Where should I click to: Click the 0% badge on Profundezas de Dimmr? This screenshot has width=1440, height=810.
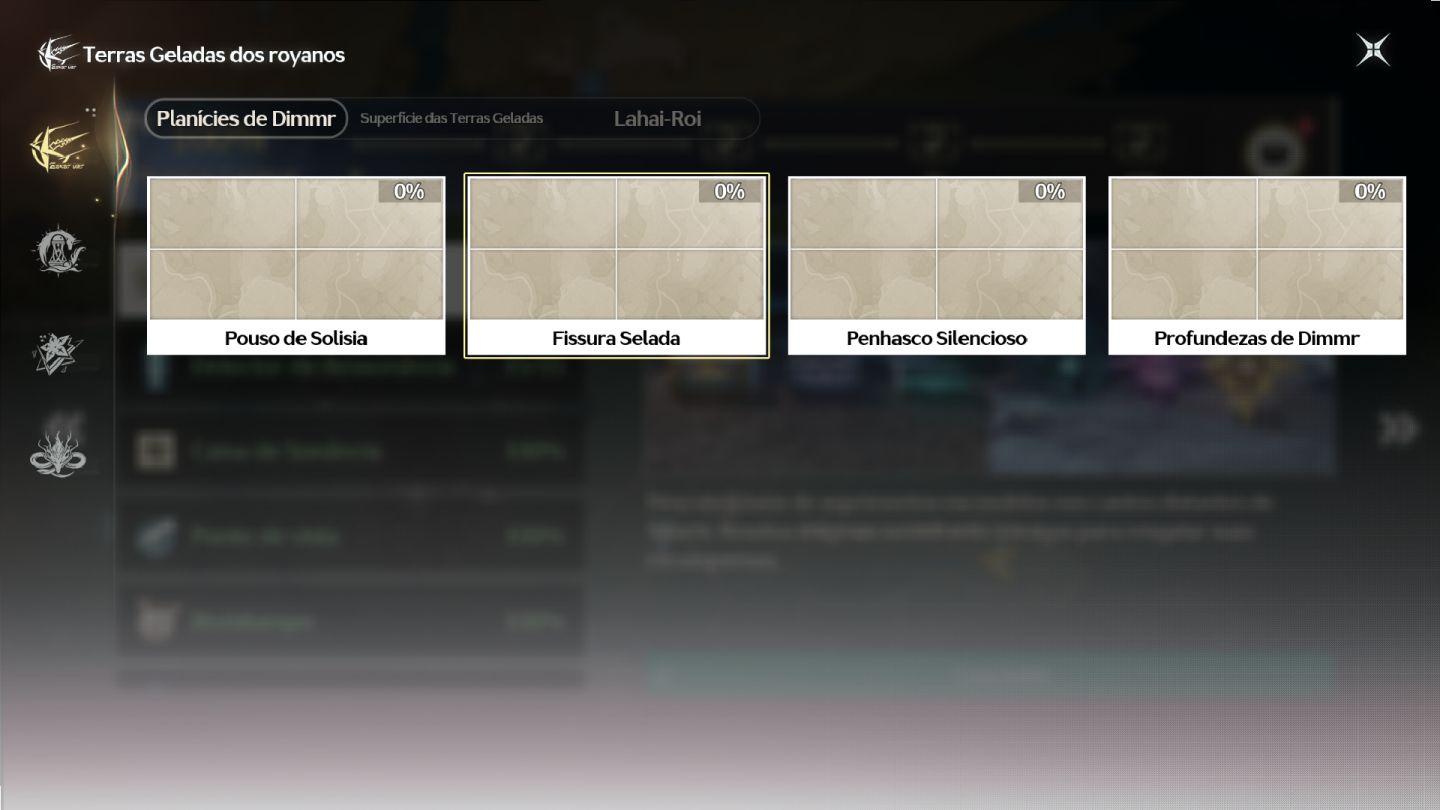click(x=1370, y=191)
